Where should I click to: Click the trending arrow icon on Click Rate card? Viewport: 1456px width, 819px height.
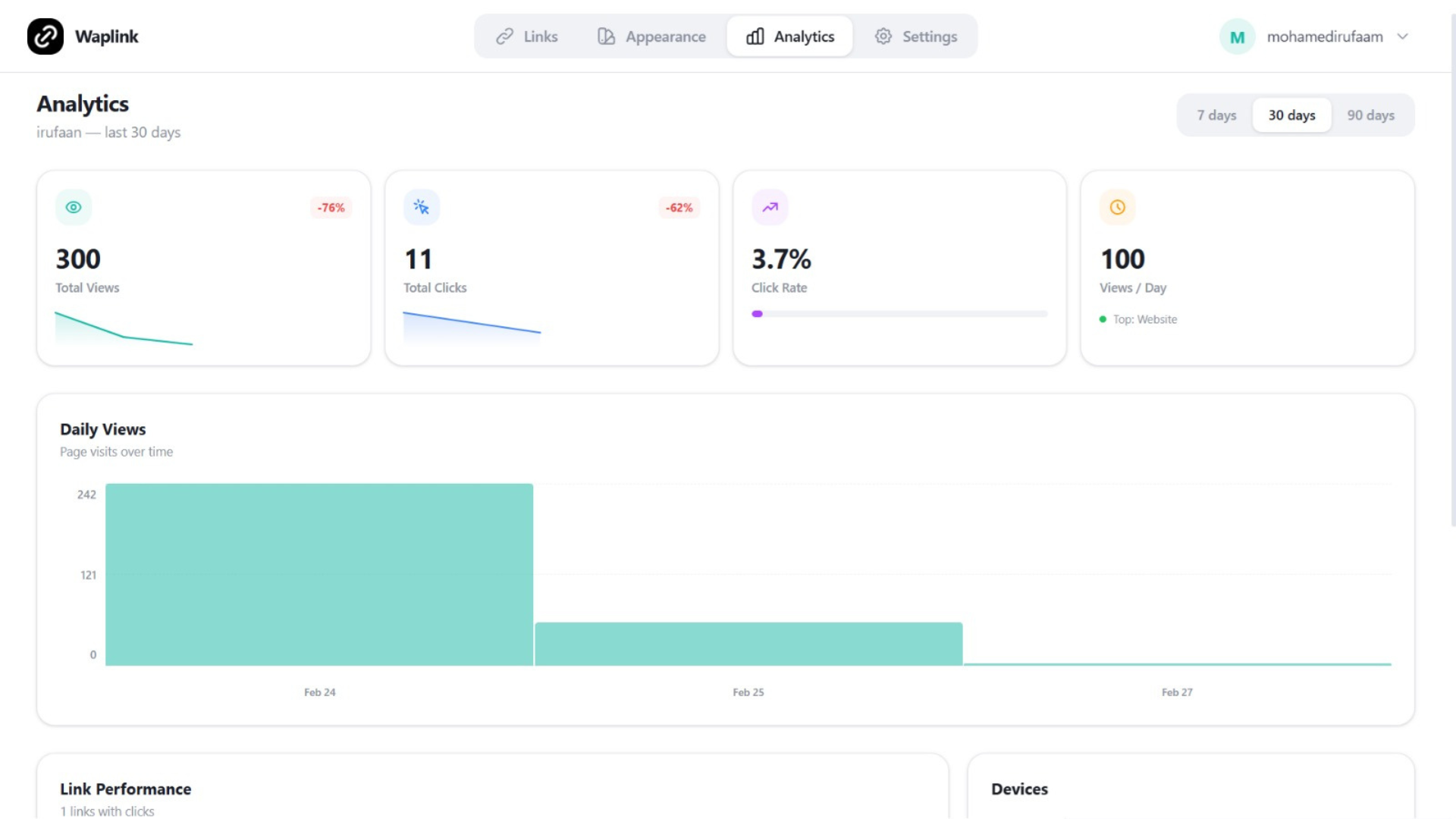coord(770,207)
